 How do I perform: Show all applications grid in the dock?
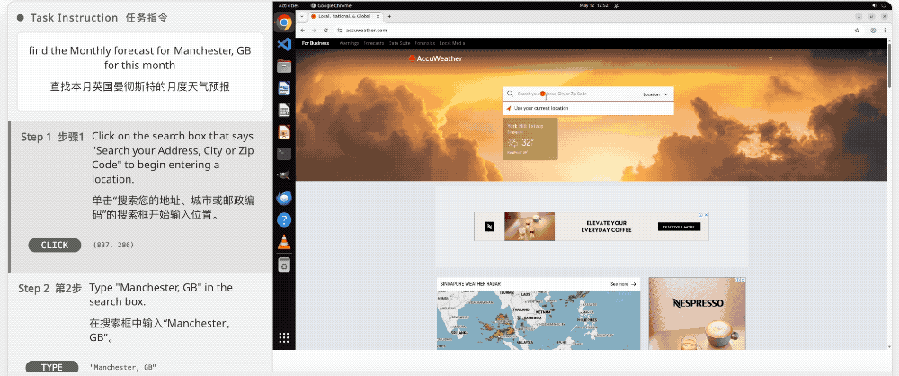284,338
